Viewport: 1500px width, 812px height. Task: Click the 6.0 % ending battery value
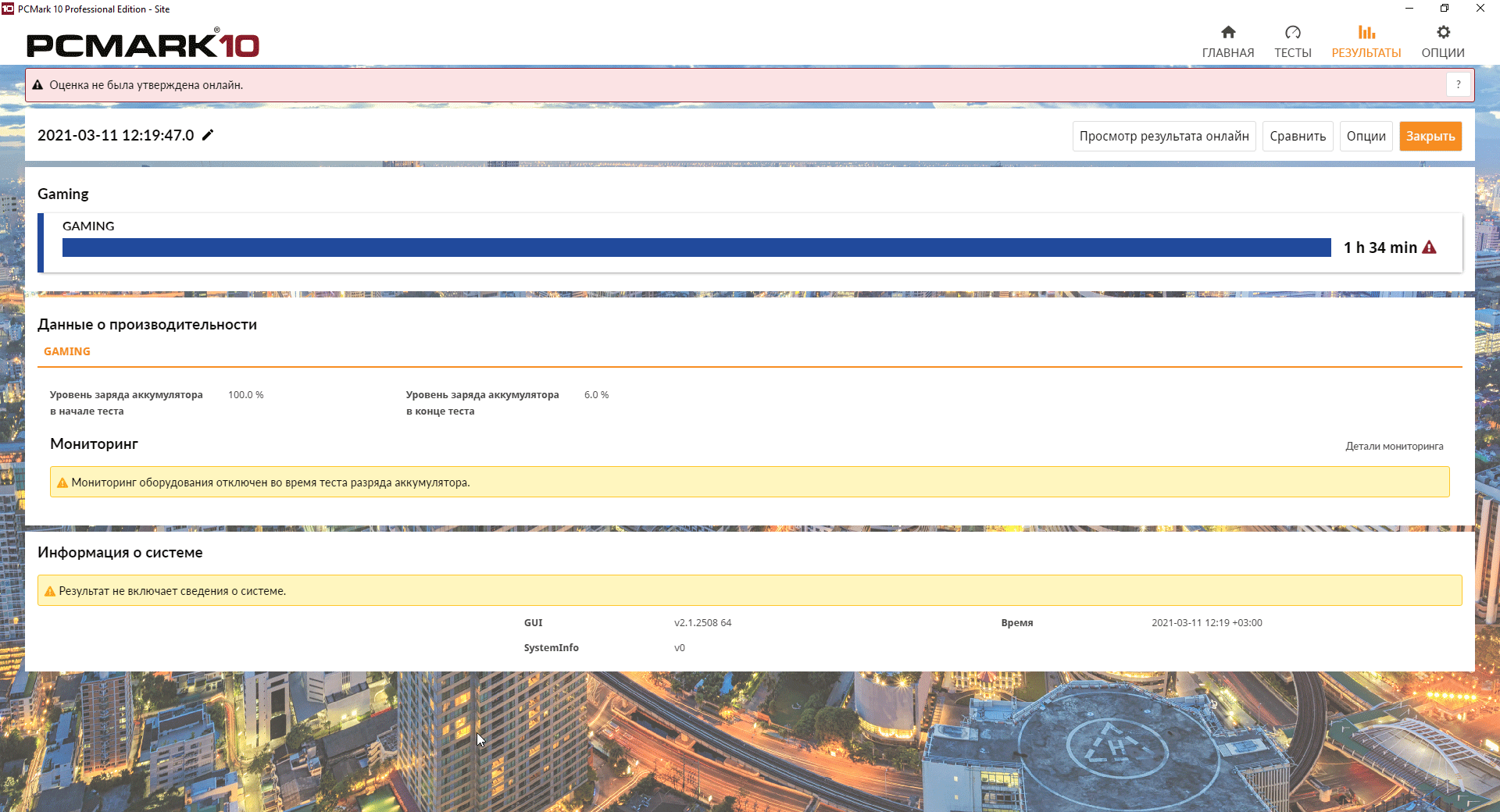point(596,395)
